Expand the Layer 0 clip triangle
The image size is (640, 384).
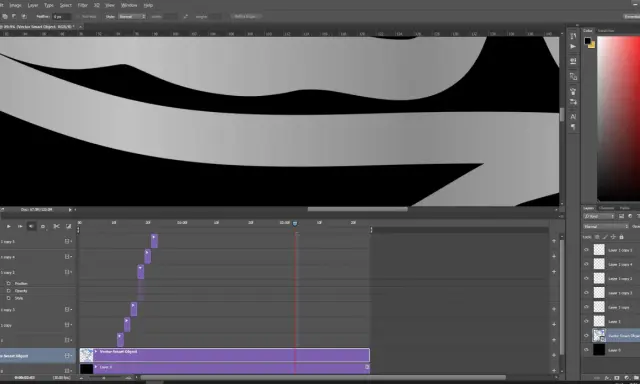tap(96, 367)
